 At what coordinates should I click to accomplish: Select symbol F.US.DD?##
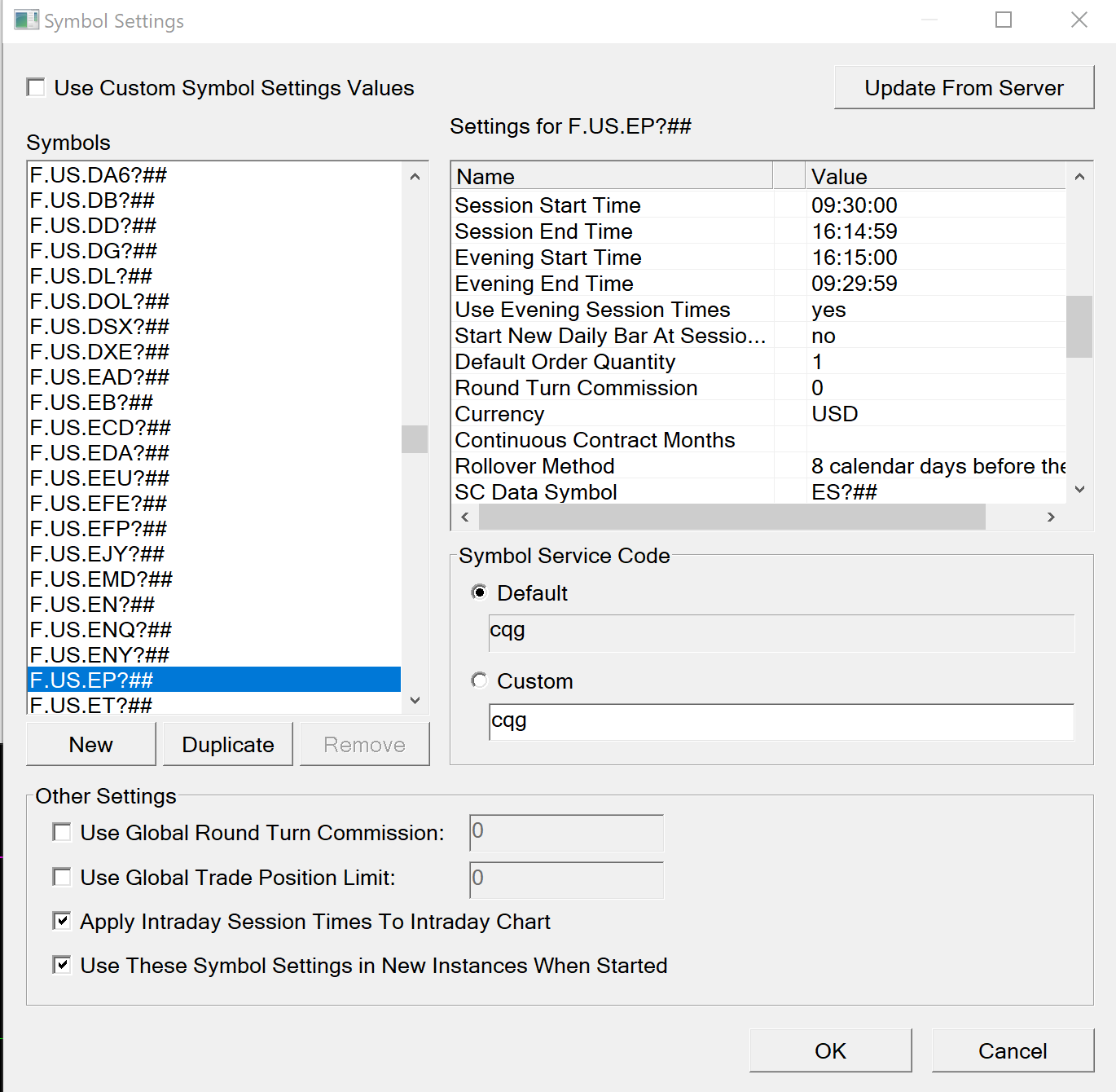(x=214, y=226)
